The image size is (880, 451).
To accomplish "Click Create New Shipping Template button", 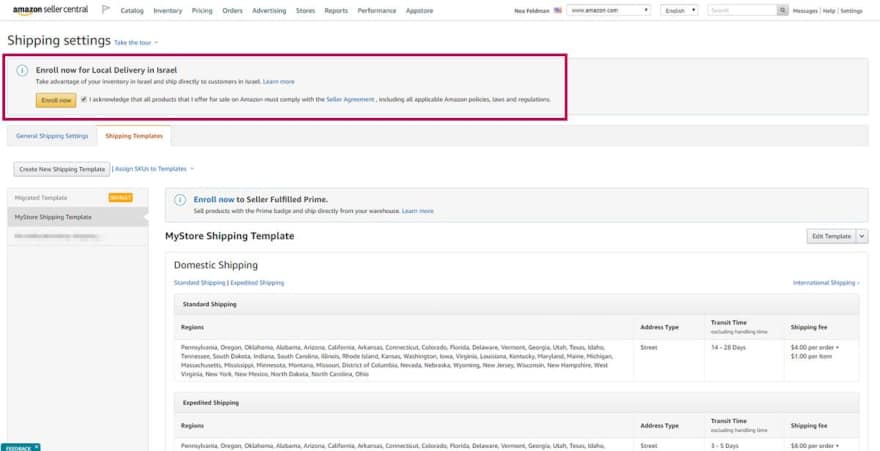I will (61, 169).
